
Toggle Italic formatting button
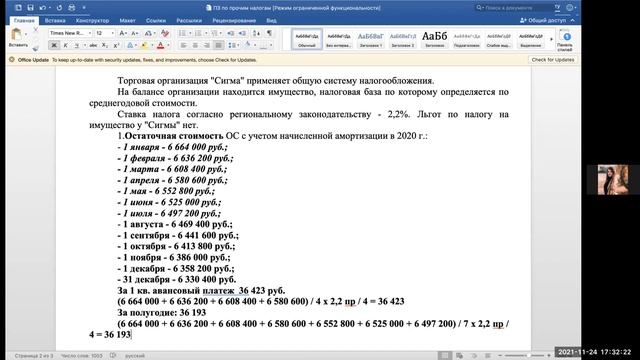[65, 45]
